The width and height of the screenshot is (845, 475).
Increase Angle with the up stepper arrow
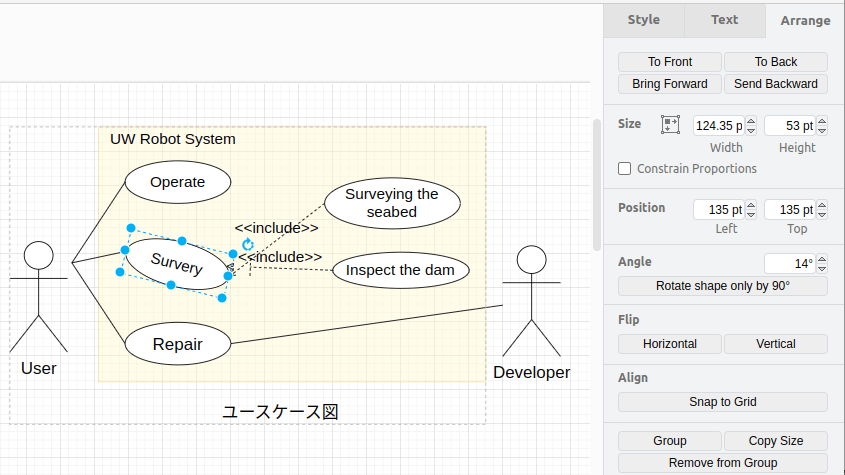822,259
